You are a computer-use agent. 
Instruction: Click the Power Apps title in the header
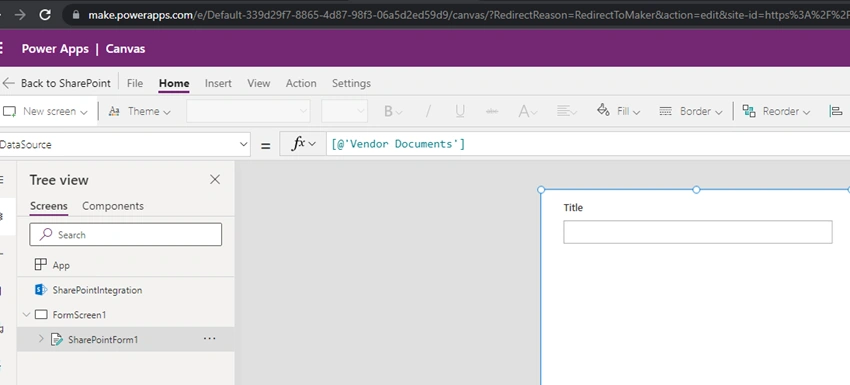(x=55, y=49)
